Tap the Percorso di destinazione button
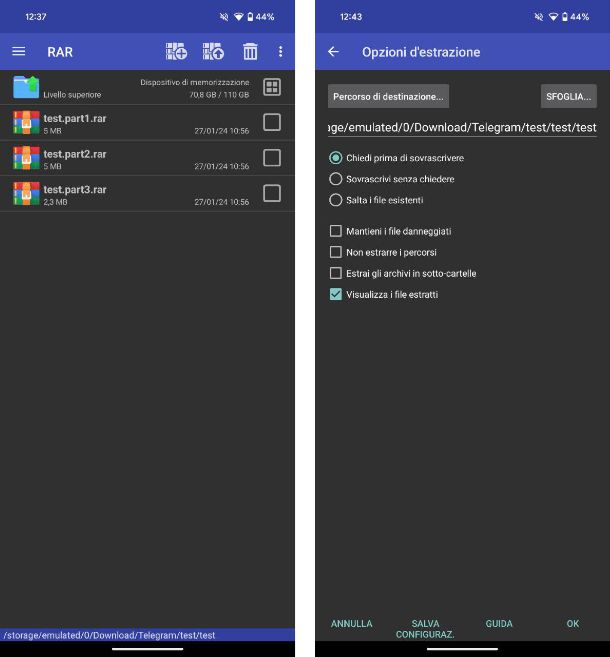 pos(388,96)
